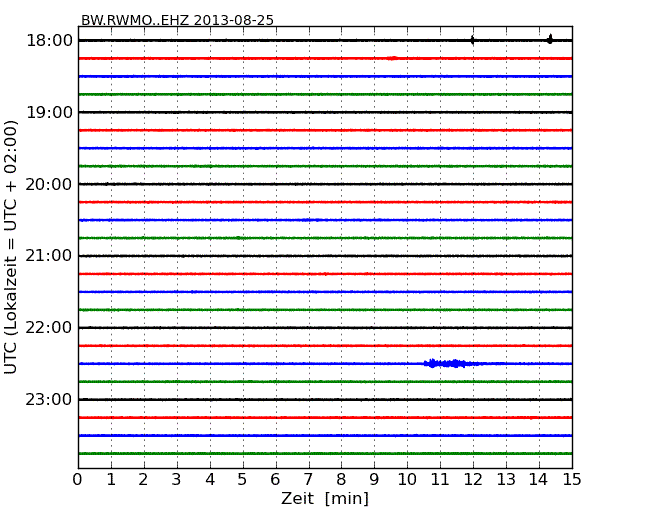Click x-axis tick label 12
The image size is (650, 520).
tap(473, 480)
